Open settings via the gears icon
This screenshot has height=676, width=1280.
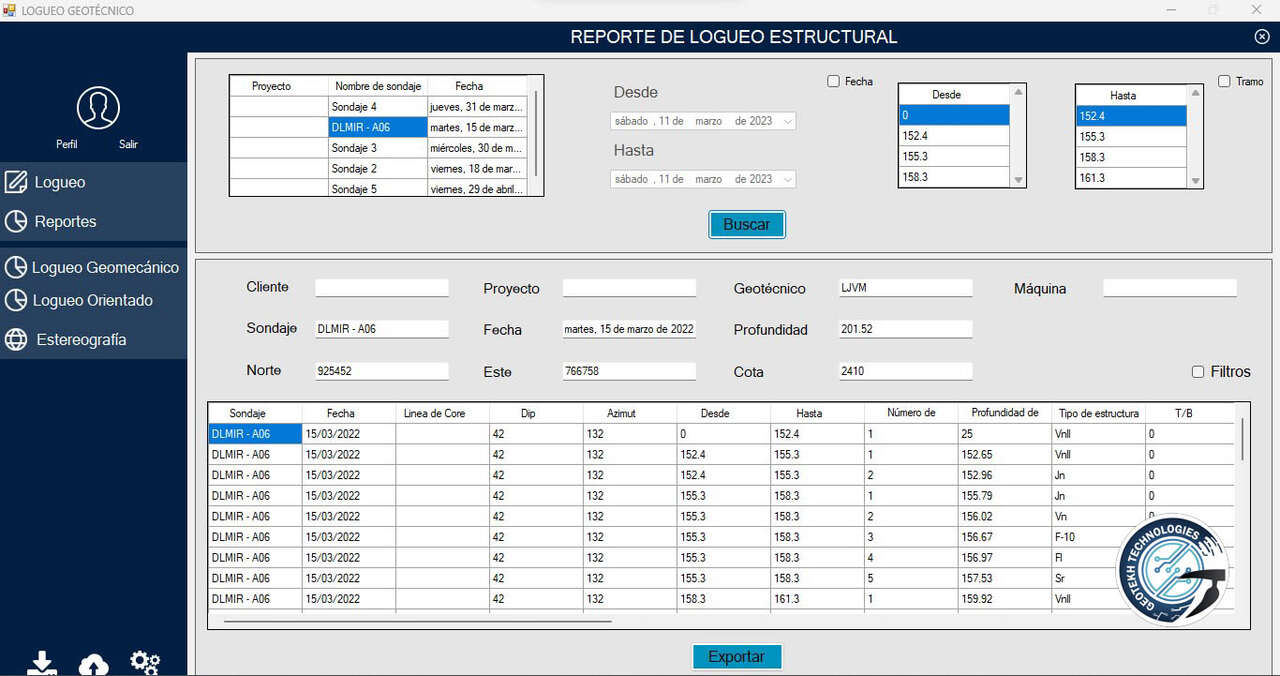pos(145,662)
